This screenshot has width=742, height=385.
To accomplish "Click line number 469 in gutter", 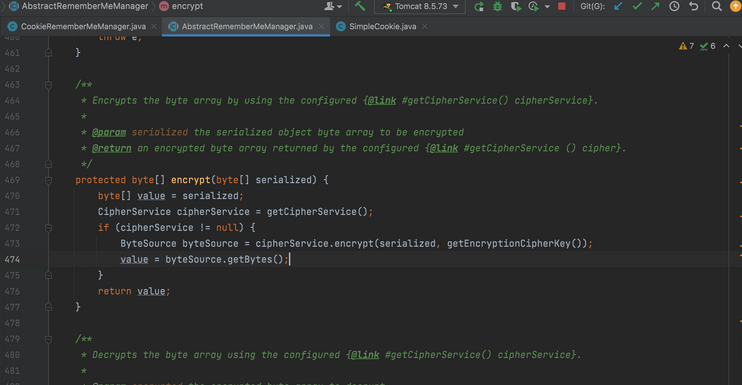I will click(x=12, y=180).
